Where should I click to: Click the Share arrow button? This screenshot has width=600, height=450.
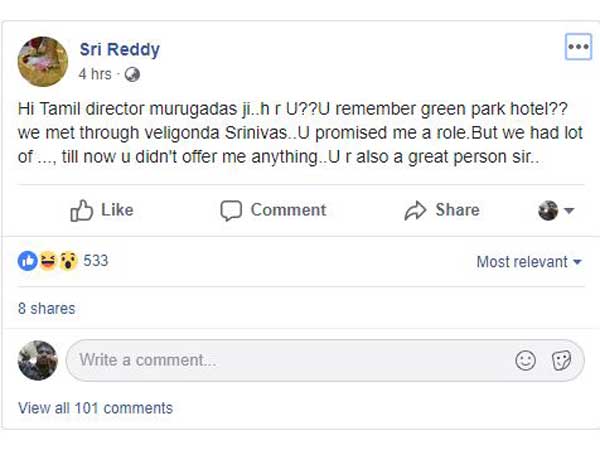[x=441, y=210]
